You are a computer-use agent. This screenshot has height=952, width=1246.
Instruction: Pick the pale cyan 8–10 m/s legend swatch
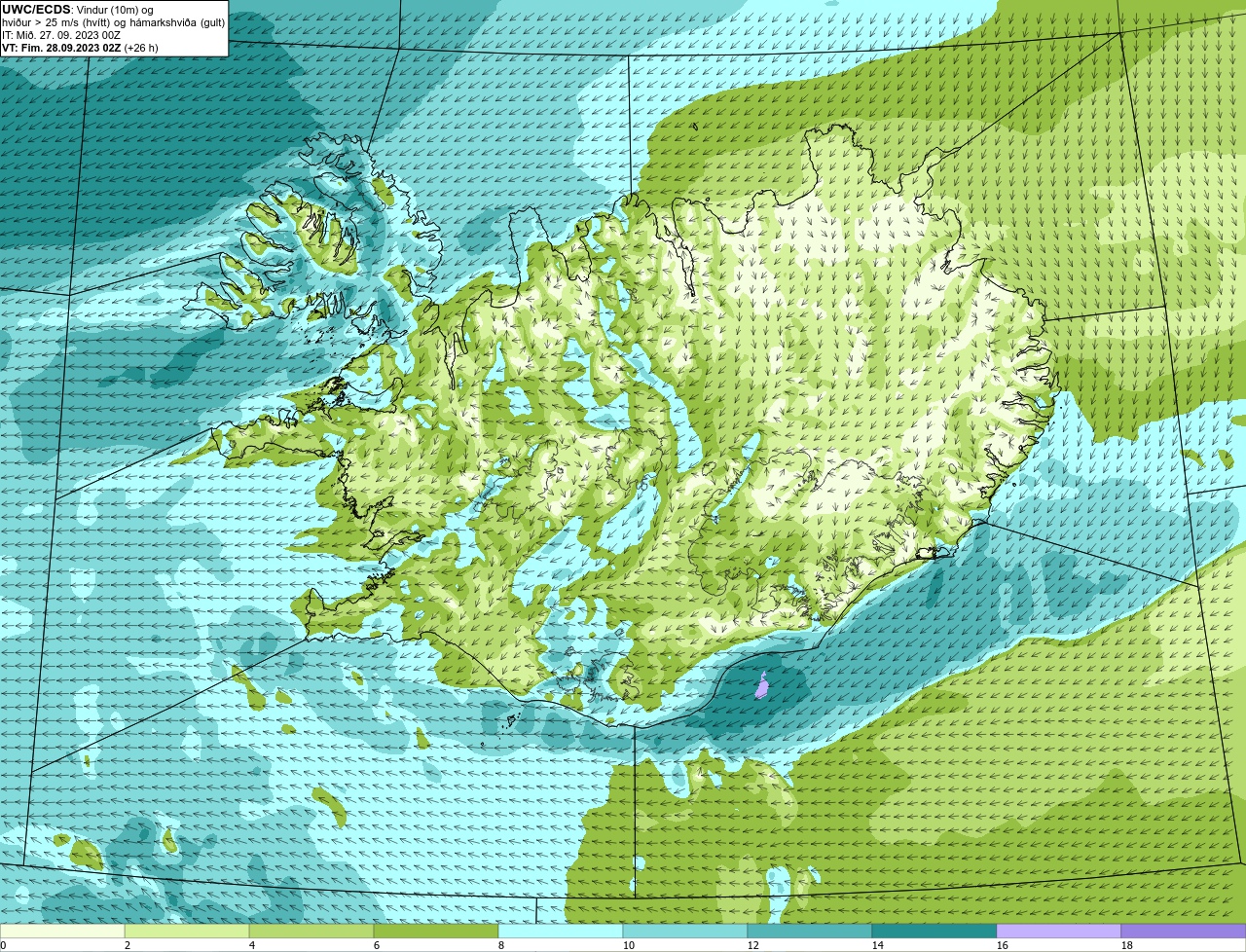561,932
